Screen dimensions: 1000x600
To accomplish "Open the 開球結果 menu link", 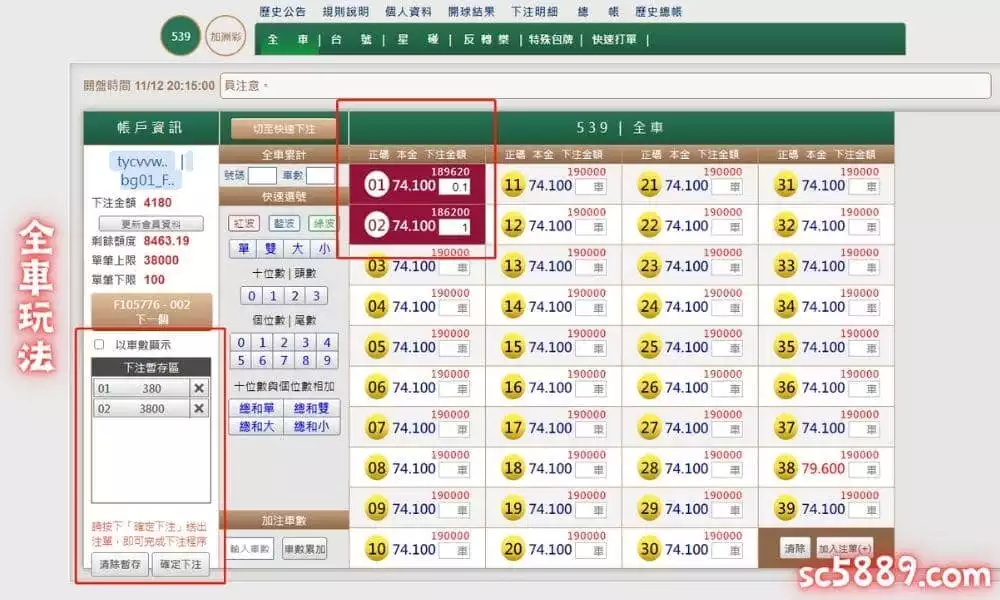I will [471, 11].
